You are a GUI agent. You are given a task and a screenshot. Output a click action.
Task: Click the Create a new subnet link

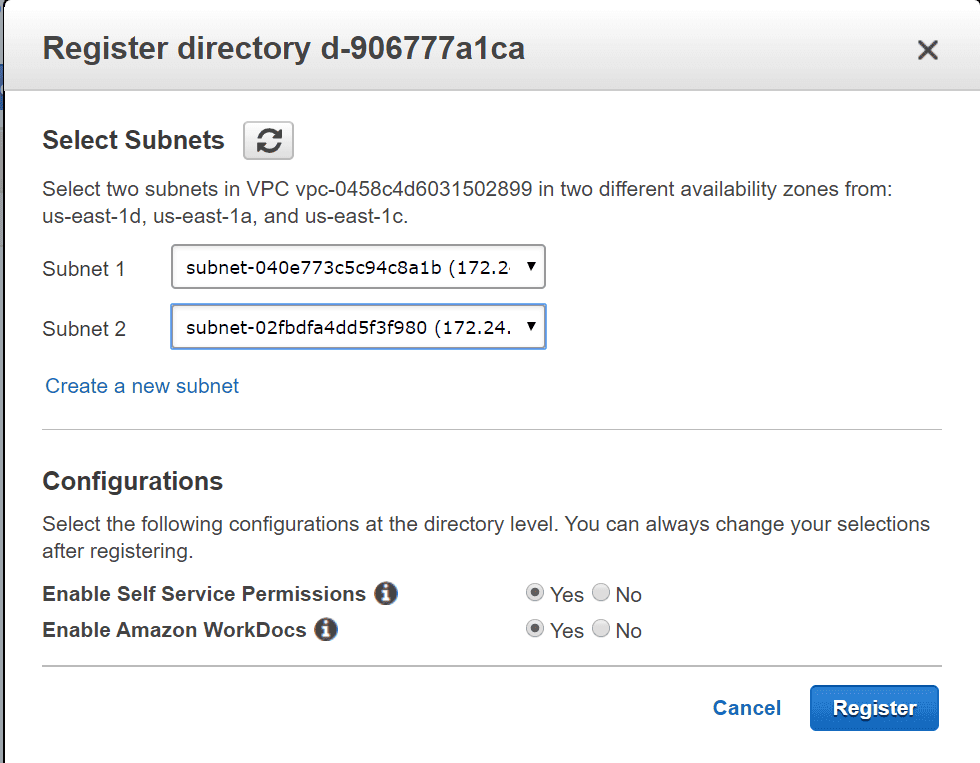(141, 386)
